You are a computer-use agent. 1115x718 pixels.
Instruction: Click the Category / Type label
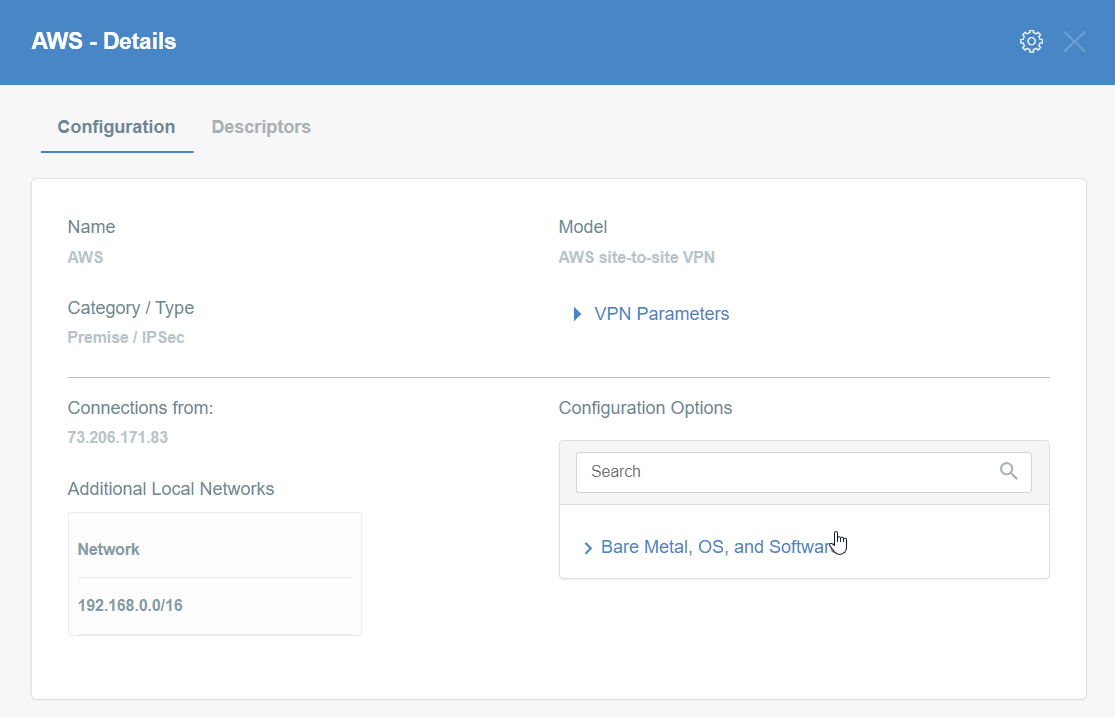(x=131, y=308)
